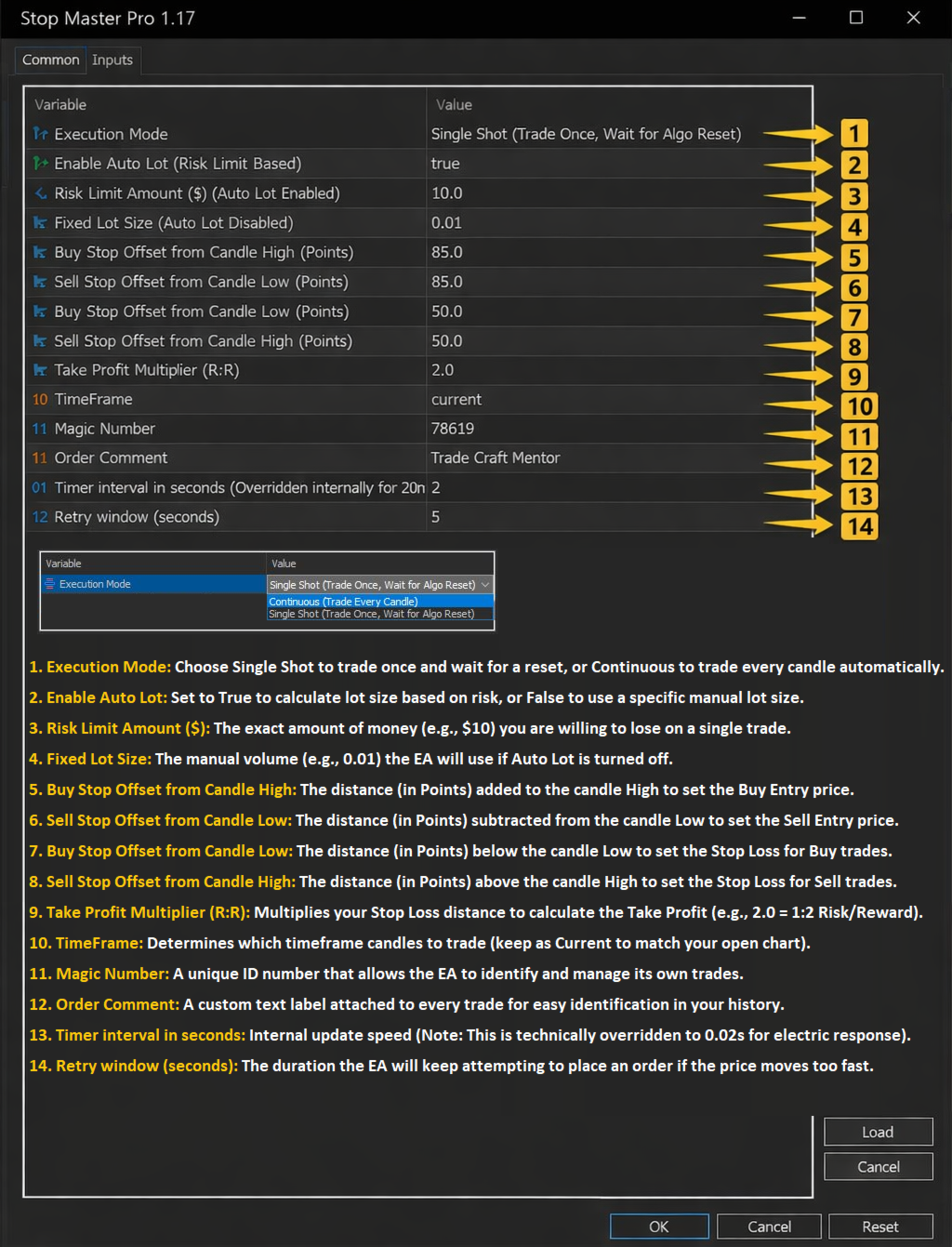Toggle the Enable Auto Lot true value
Viewport: 952px width, 1247px height.
tap(445, 164)
